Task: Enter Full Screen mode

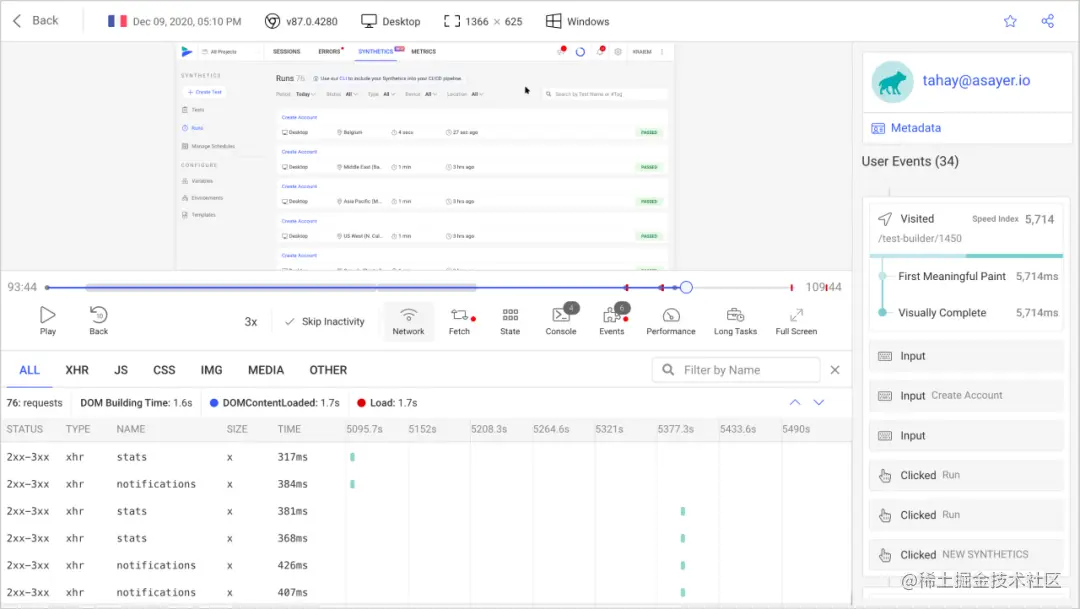Action: point(796,321)
